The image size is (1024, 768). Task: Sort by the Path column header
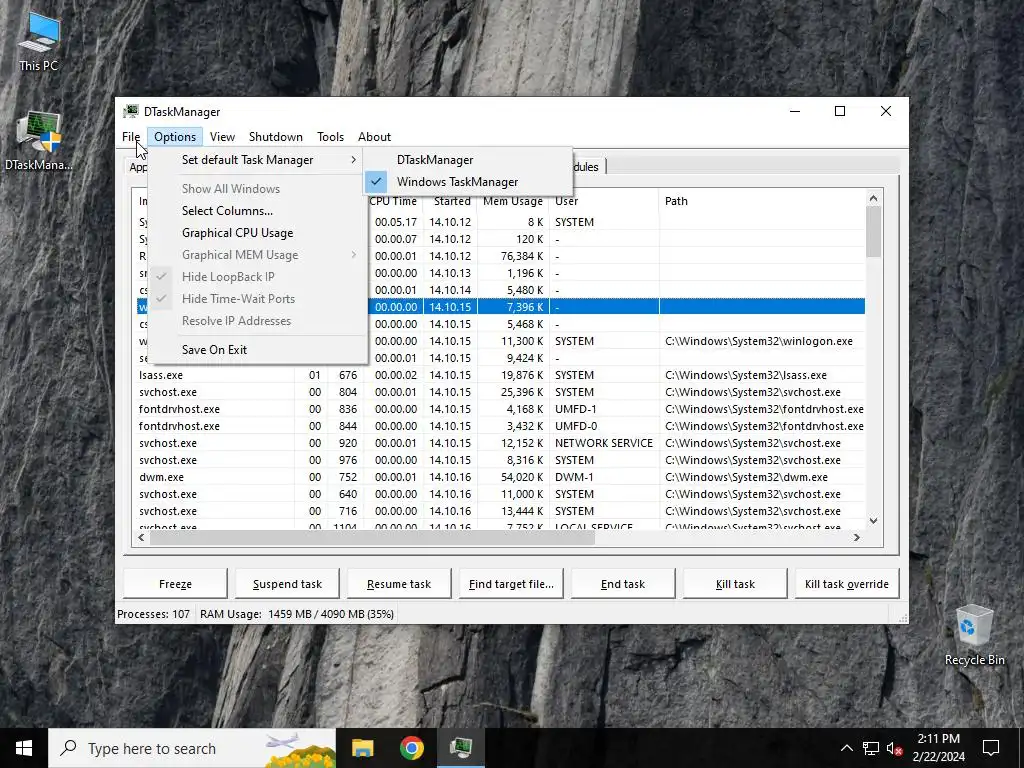click(762, 201)
